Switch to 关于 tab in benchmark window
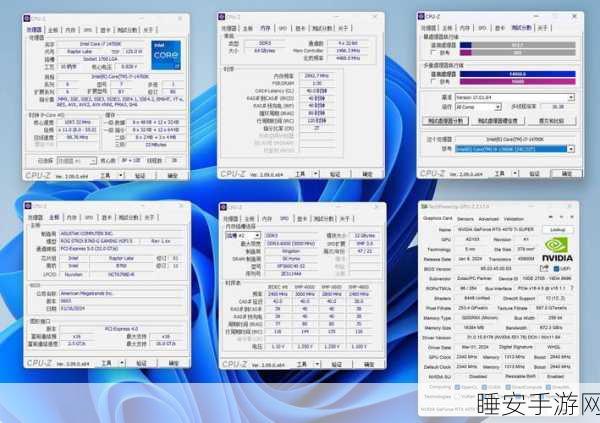 [x=542, y=28]
